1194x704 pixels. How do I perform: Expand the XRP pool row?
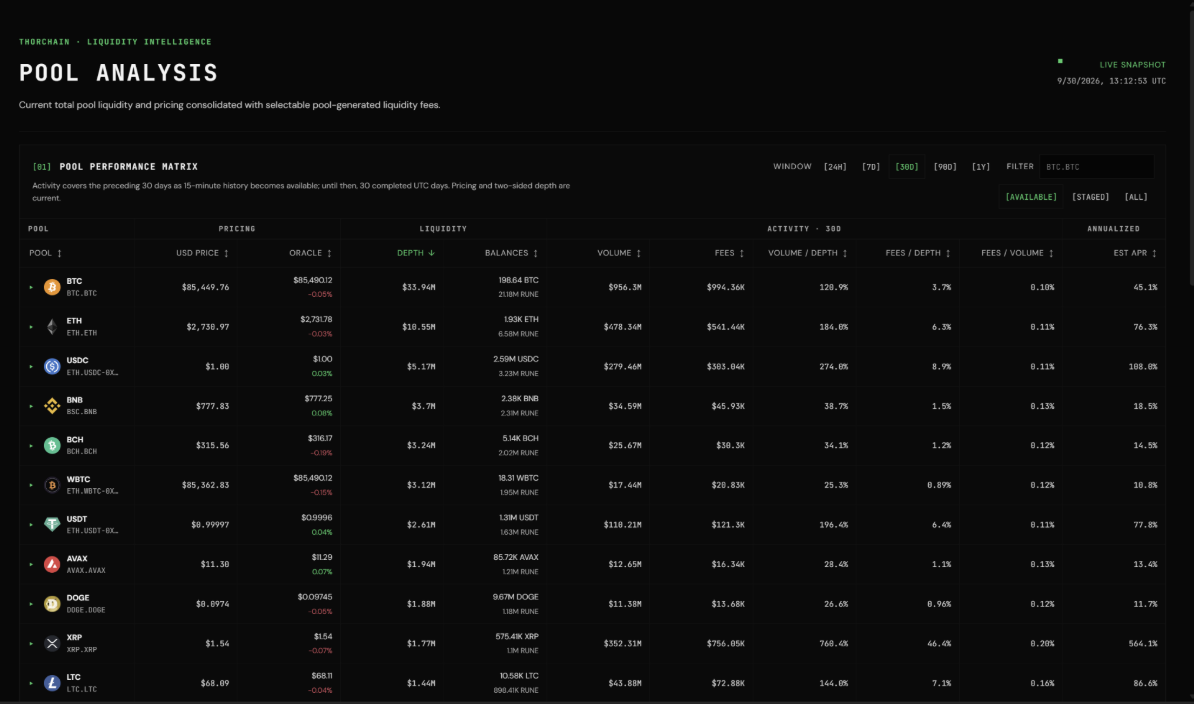(31, 643)
